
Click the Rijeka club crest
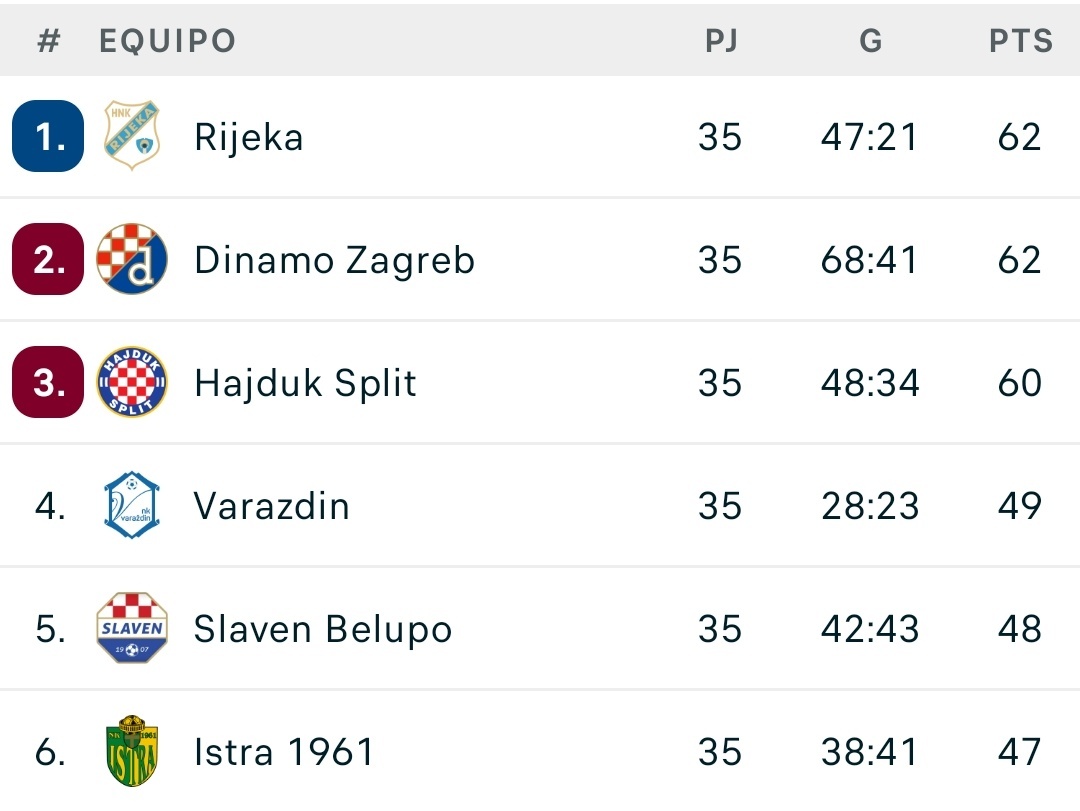[132, 136]
